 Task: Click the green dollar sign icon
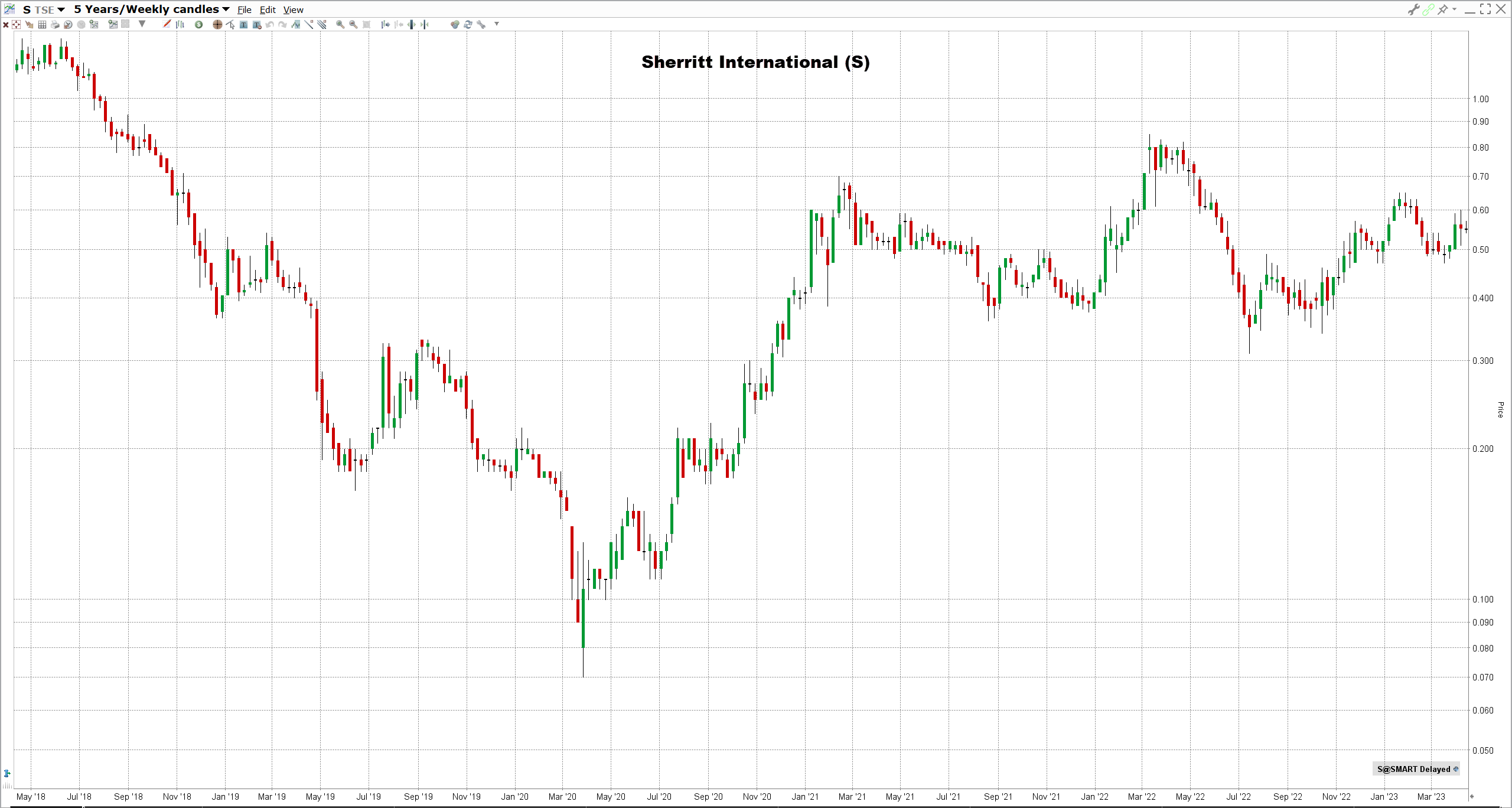click(198, 25)
